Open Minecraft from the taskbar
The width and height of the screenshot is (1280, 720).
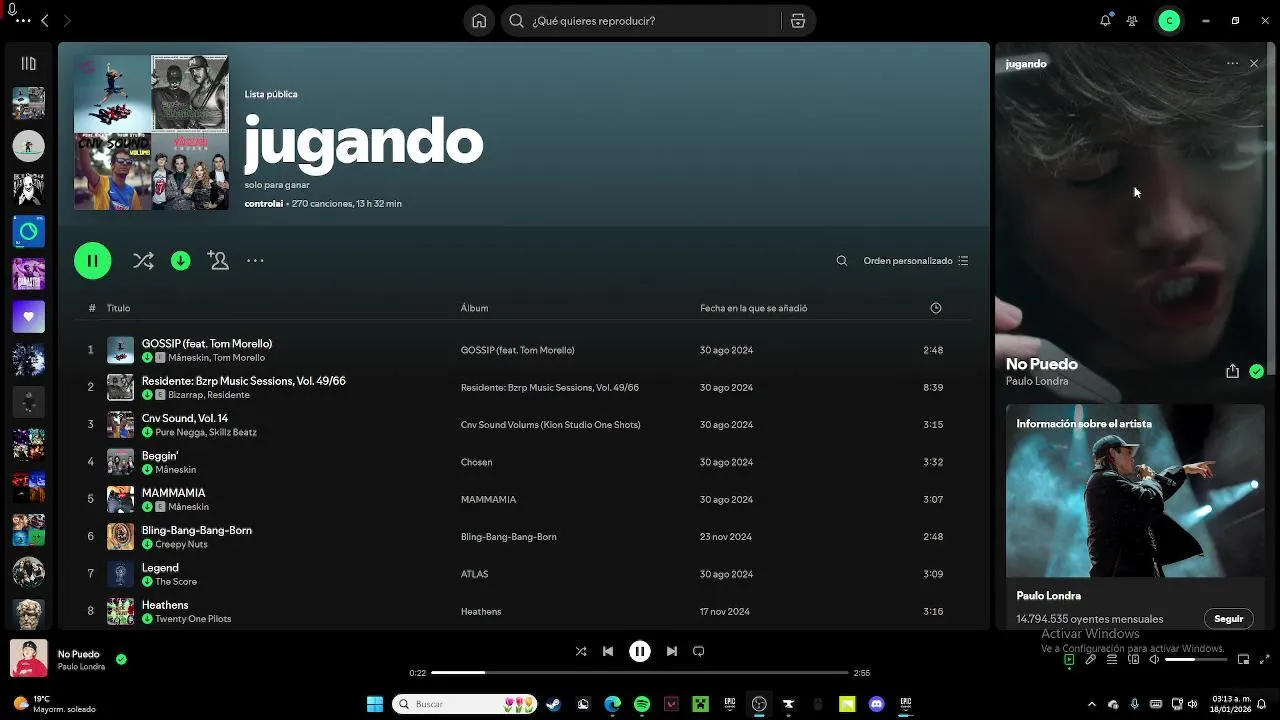pos(701,704)
